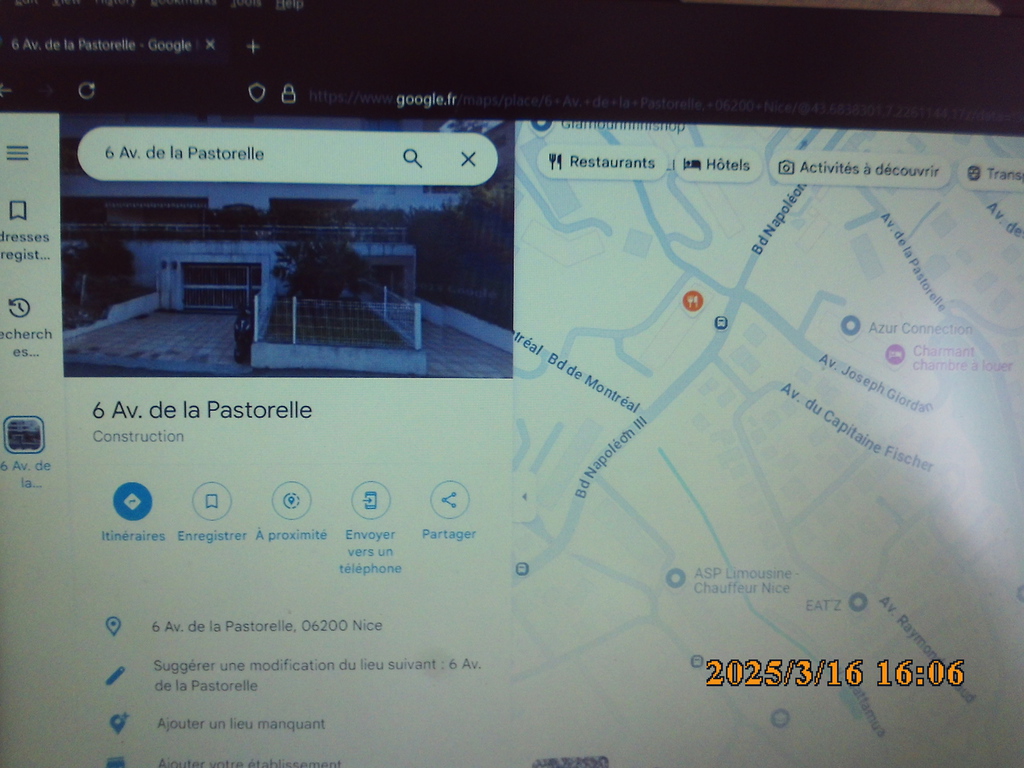Select the Restaurants filter chip

(602, 163)
